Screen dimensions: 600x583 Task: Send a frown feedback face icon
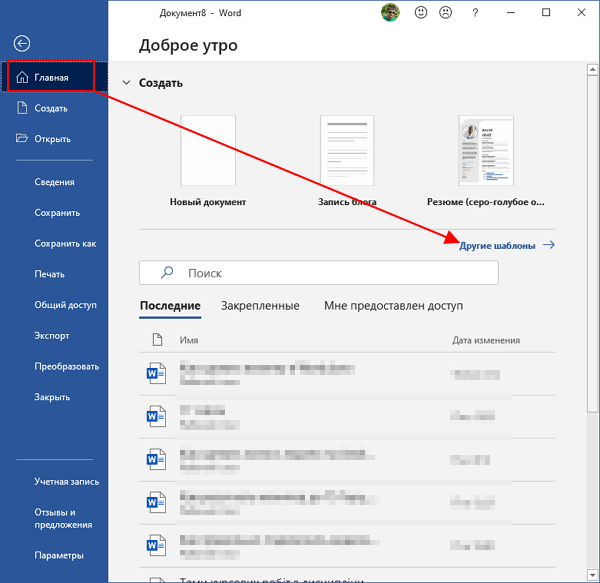click(x=445, y=13)
